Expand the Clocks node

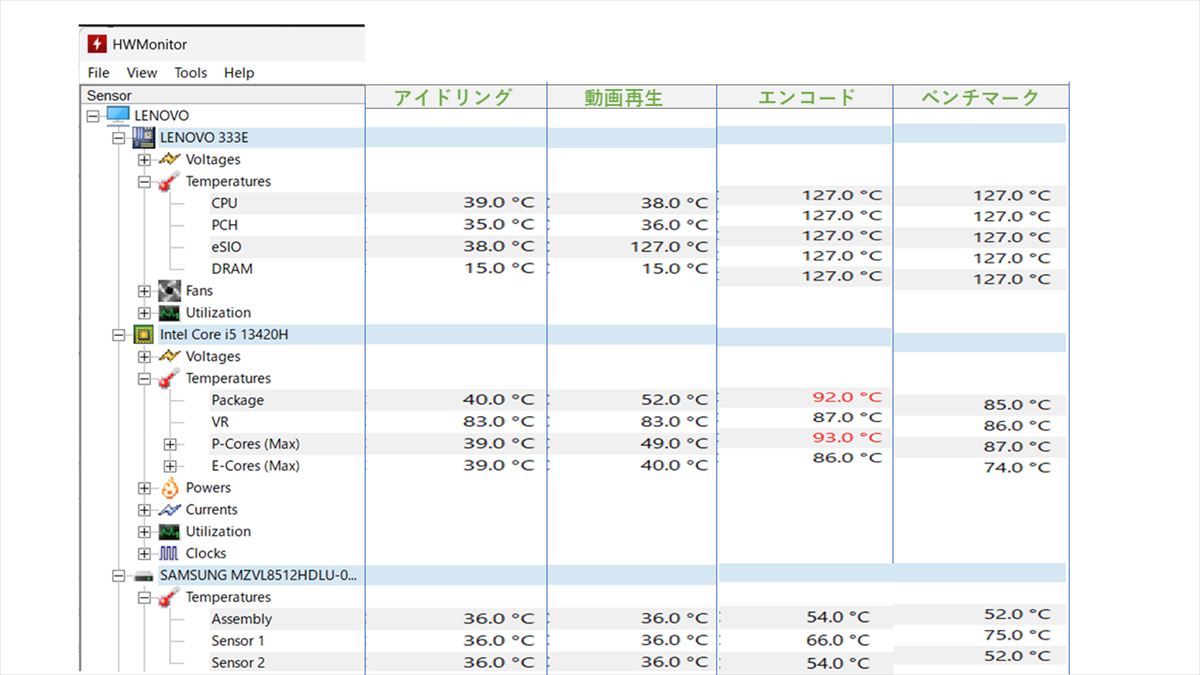[x=145, y=554]
